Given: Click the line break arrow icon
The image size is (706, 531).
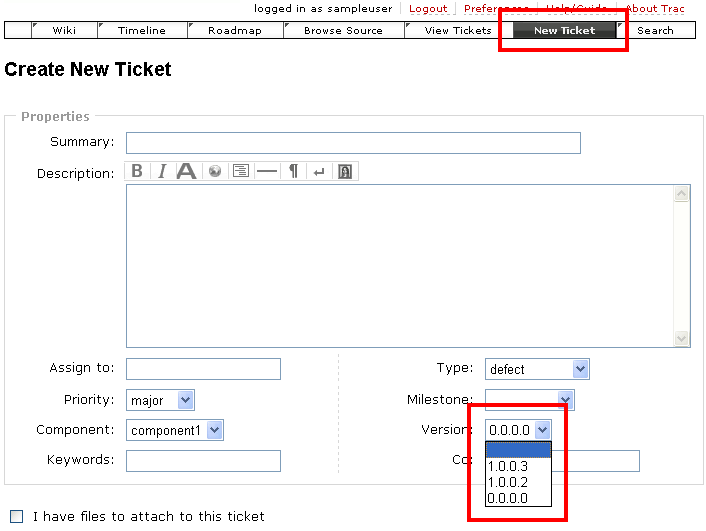Looking at the screenshot, I should [319, 171].
